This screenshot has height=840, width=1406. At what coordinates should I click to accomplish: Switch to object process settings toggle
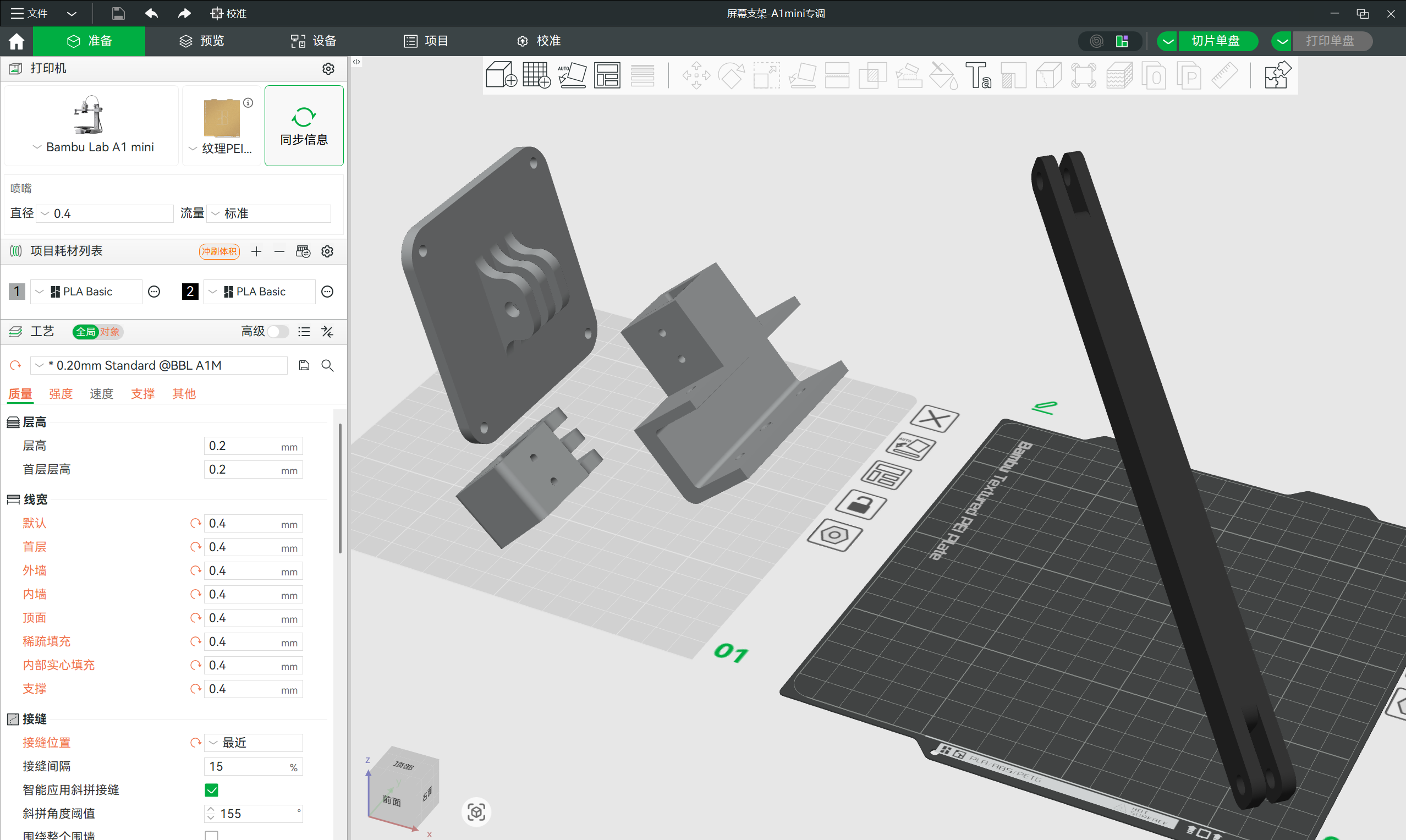[111, 332]
